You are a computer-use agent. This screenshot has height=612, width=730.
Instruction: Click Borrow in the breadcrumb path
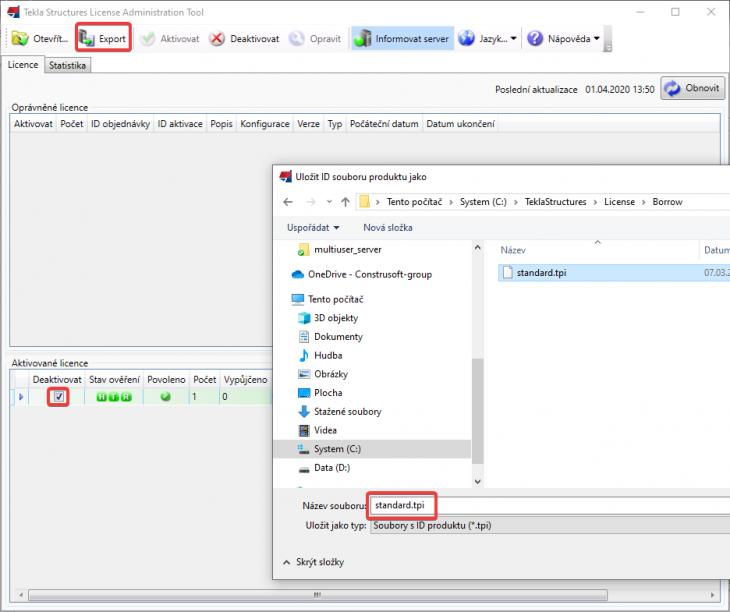point(667,202)
